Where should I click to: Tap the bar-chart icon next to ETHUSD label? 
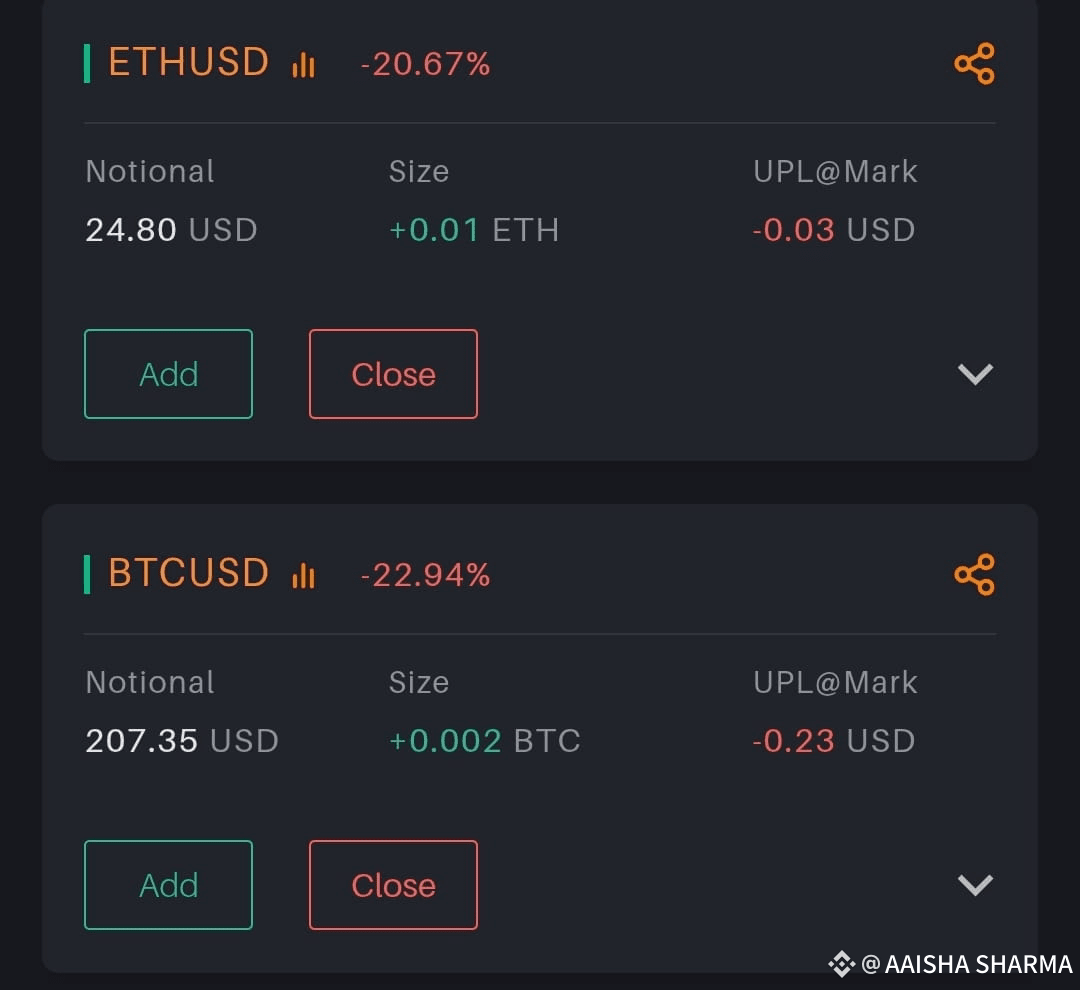pos(303,63)
